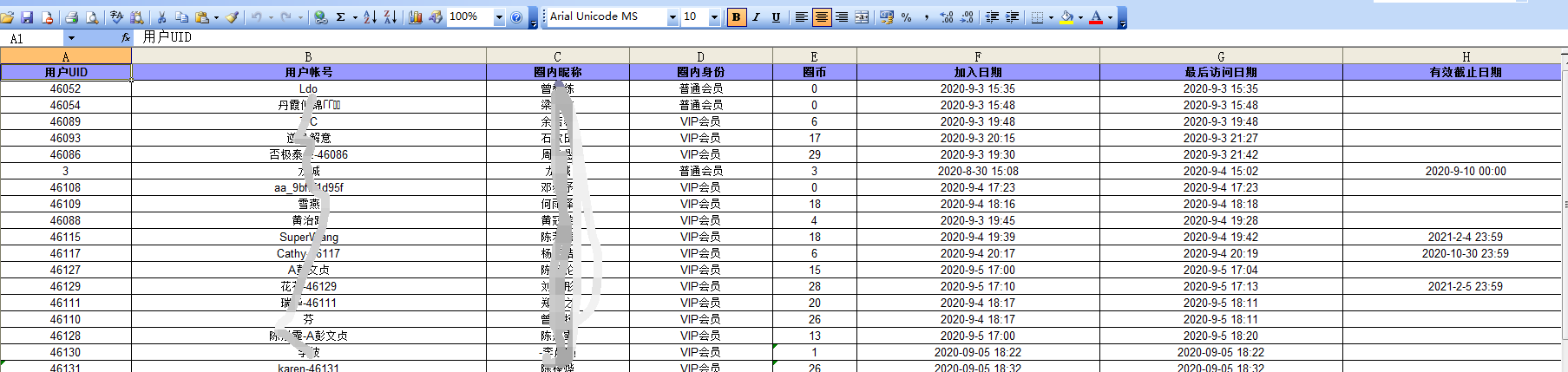1568x372 pixels.
Task: Click the Save floppy disk icon
Action: pyautogui.click(x=27, y=17)
